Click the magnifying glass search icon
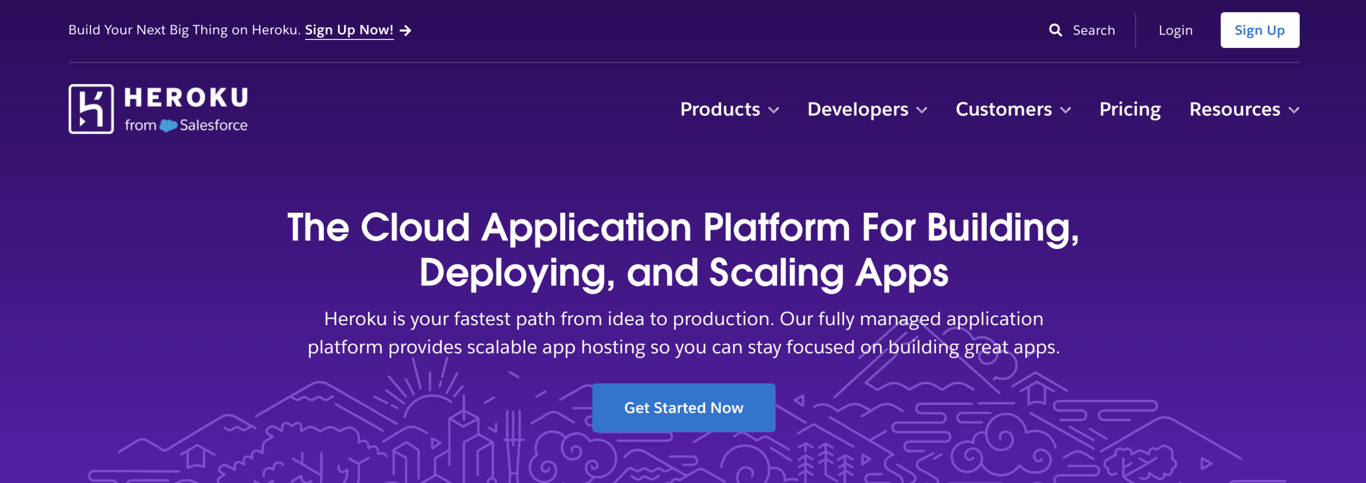The width and height of the screenshot is (1366, 483). (x=1055, y=30)
